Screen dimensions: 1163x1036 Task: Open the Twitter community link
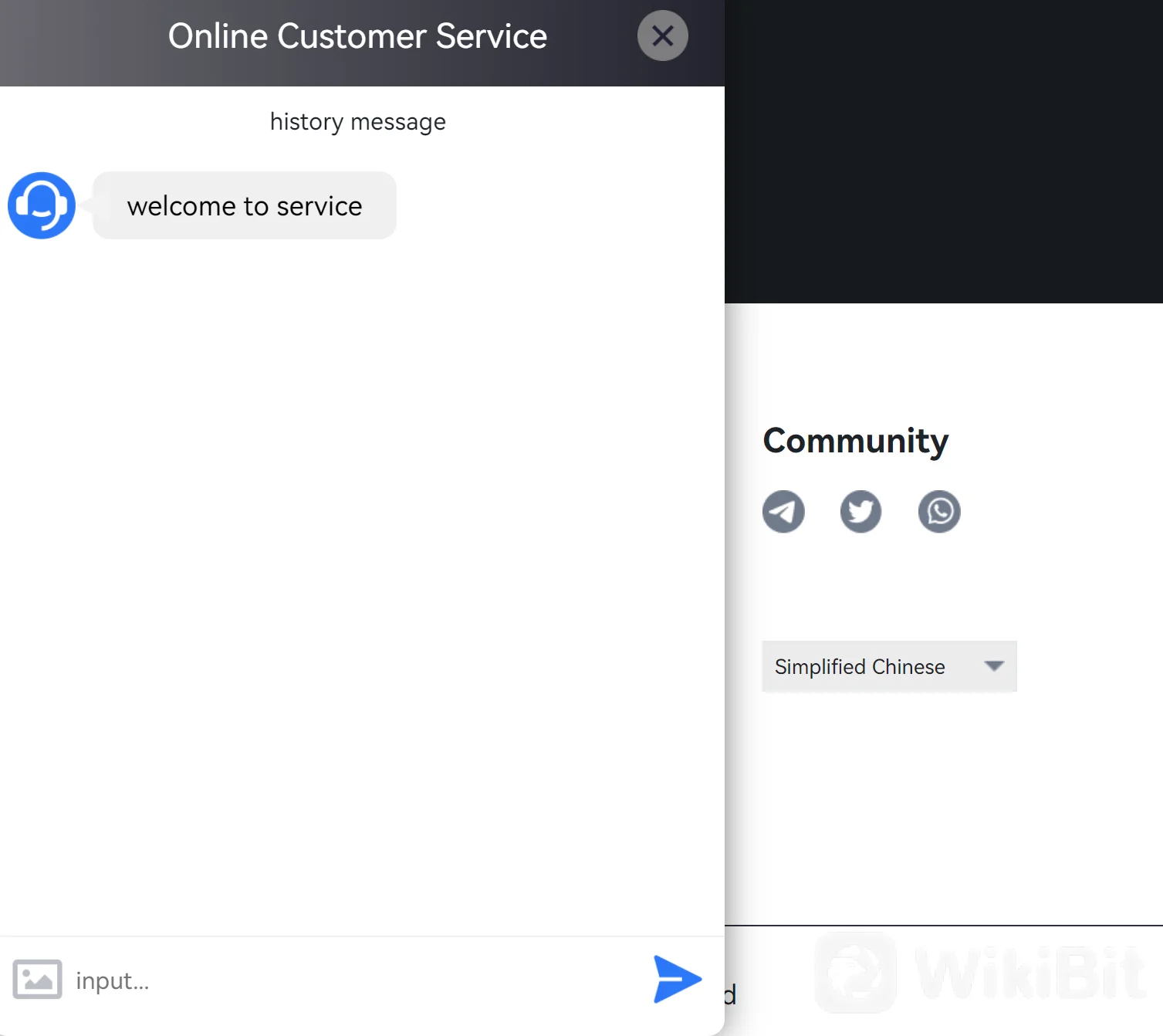860,511
